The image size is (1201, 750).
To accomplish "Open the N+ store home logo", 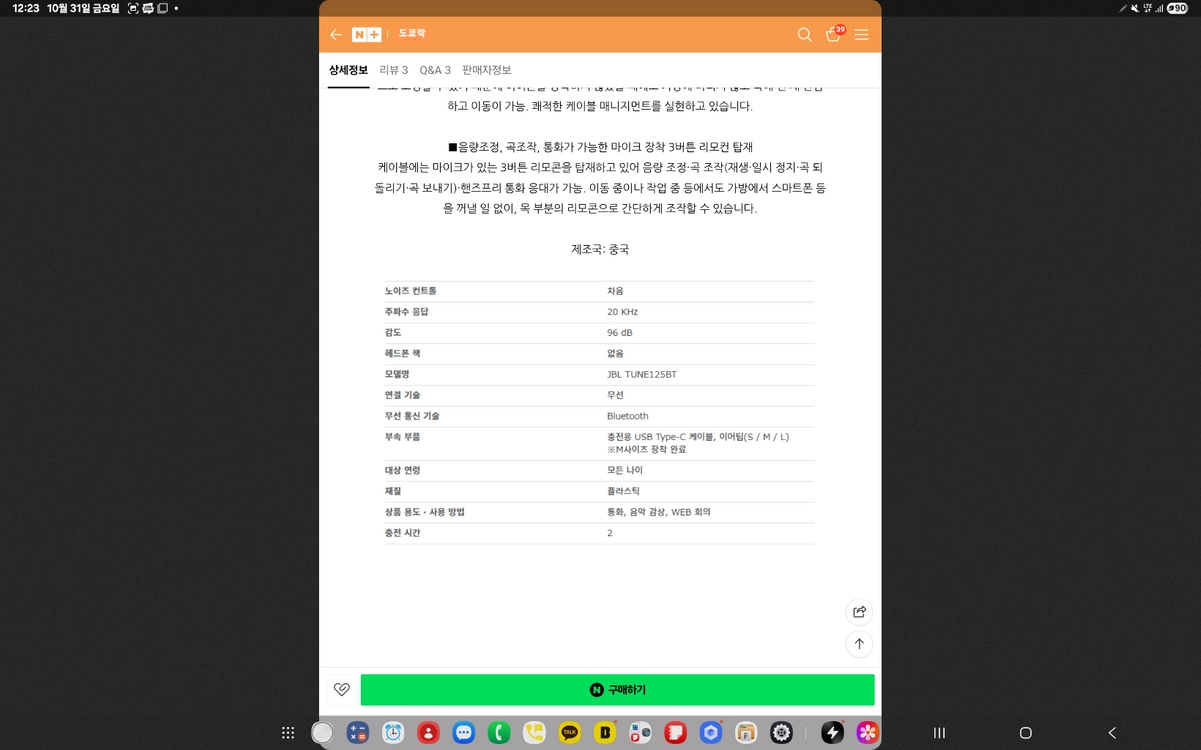I will (366, 35).
